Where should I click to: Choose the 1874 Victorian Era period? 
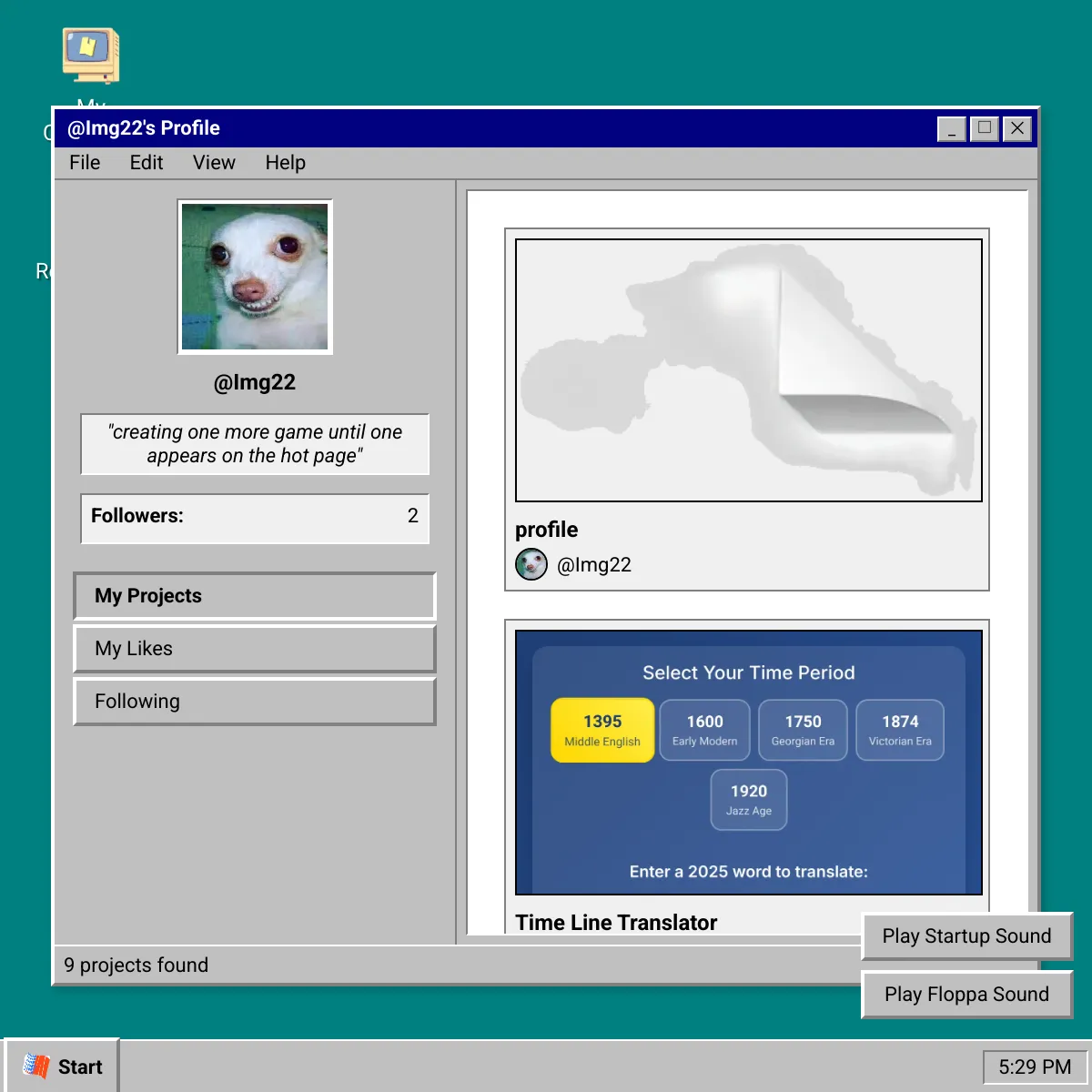point(900,730)
